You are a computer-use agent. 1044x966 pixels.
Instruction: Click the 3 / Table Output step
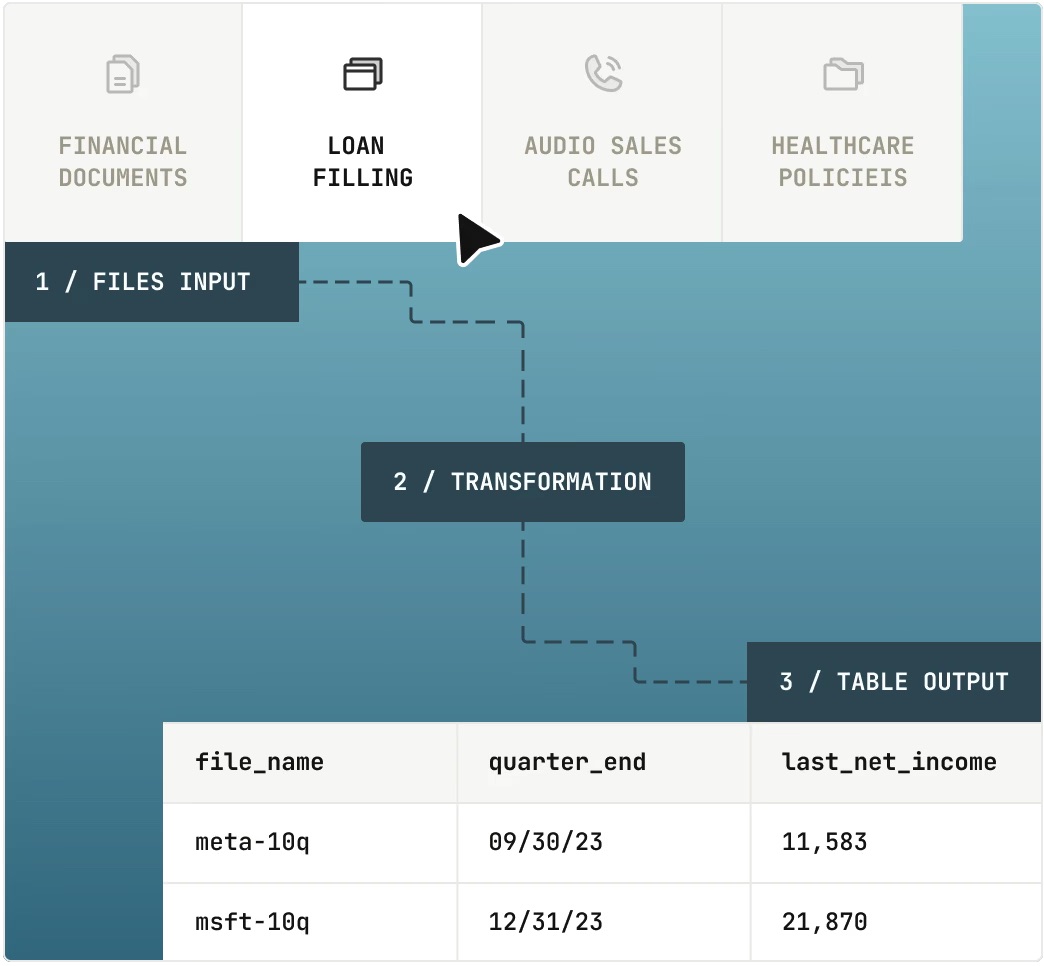point(893,682)
